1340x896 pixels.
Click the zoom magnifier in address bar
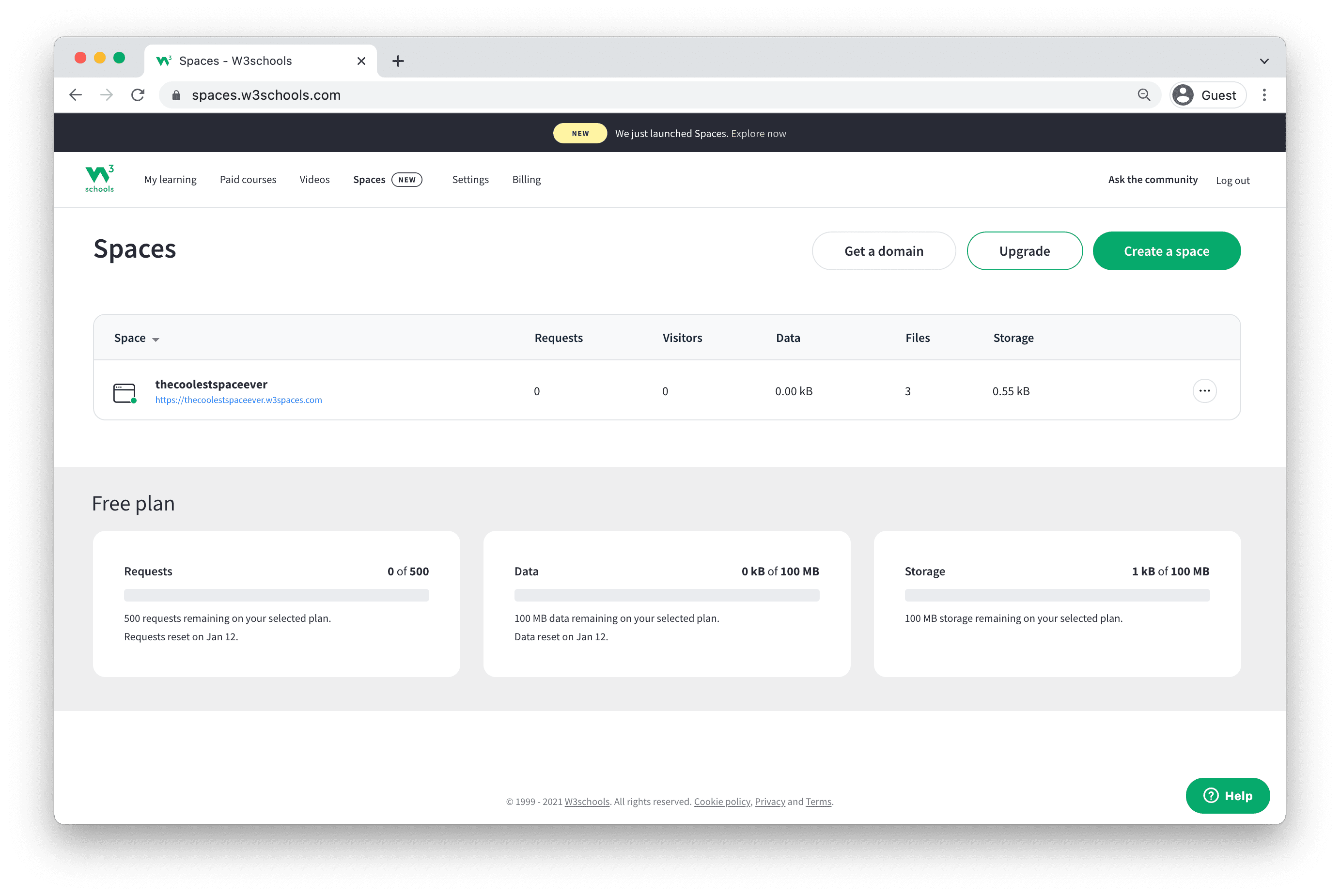(x=1143, y=95)
